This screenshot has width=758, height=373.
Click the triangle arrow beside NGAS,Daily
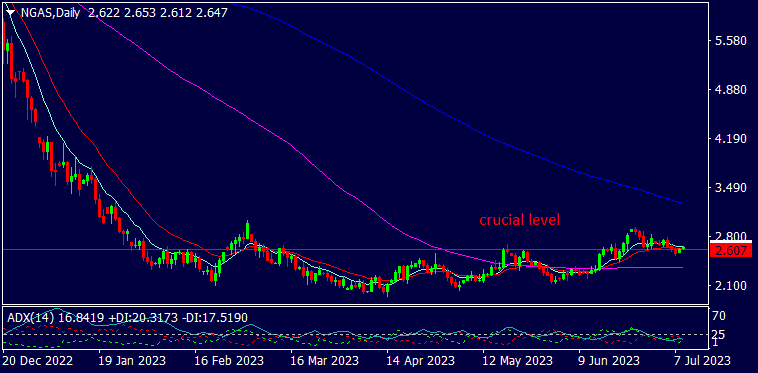12,12
